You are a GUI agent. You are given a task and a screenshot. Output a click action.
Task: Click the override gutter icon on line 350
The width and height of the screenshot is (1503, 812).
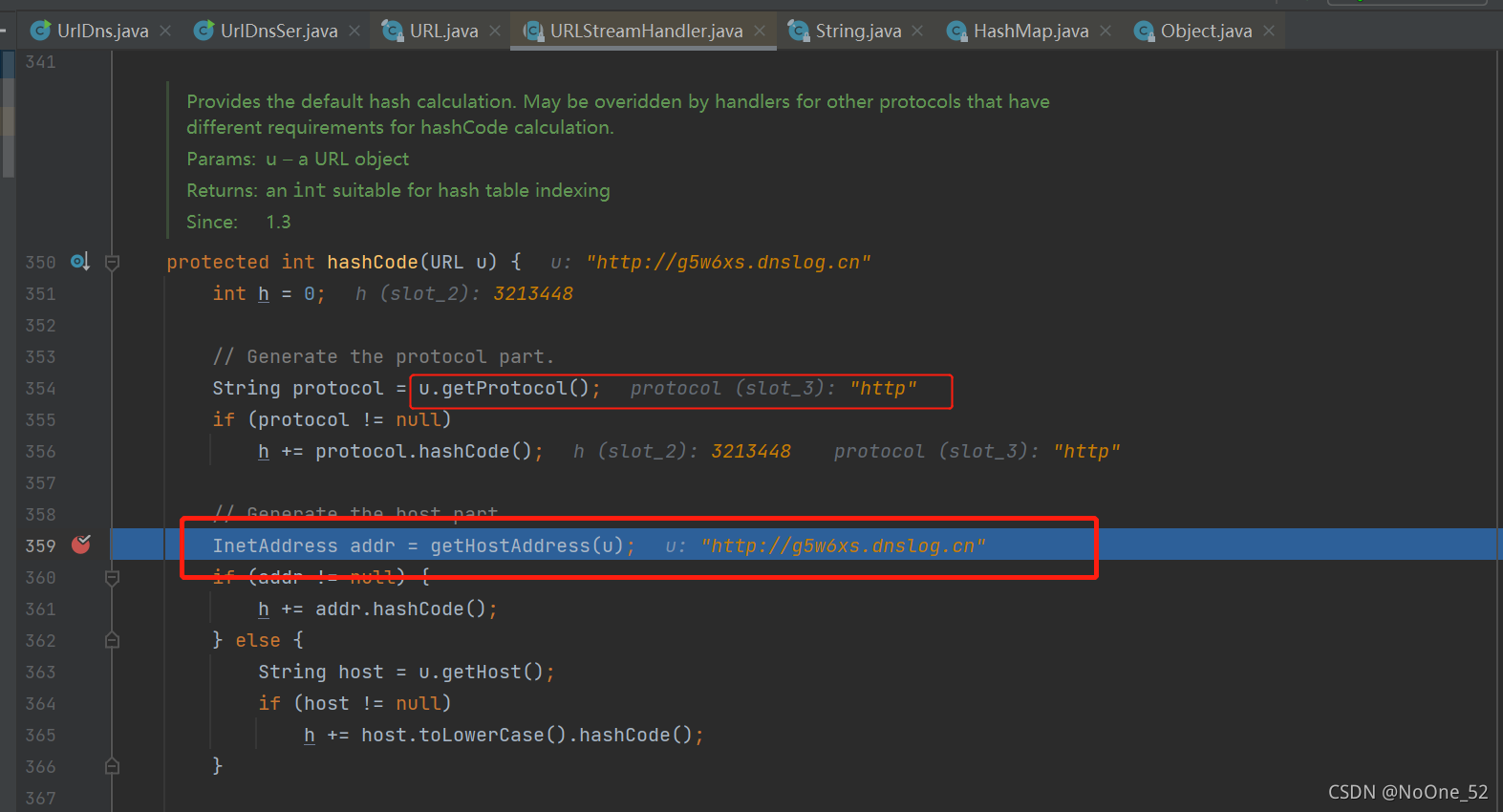(x=80, y=261)
